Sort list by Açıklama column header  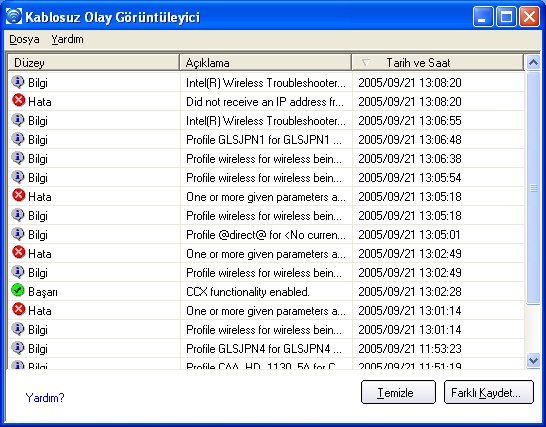(x=265, y=63)
